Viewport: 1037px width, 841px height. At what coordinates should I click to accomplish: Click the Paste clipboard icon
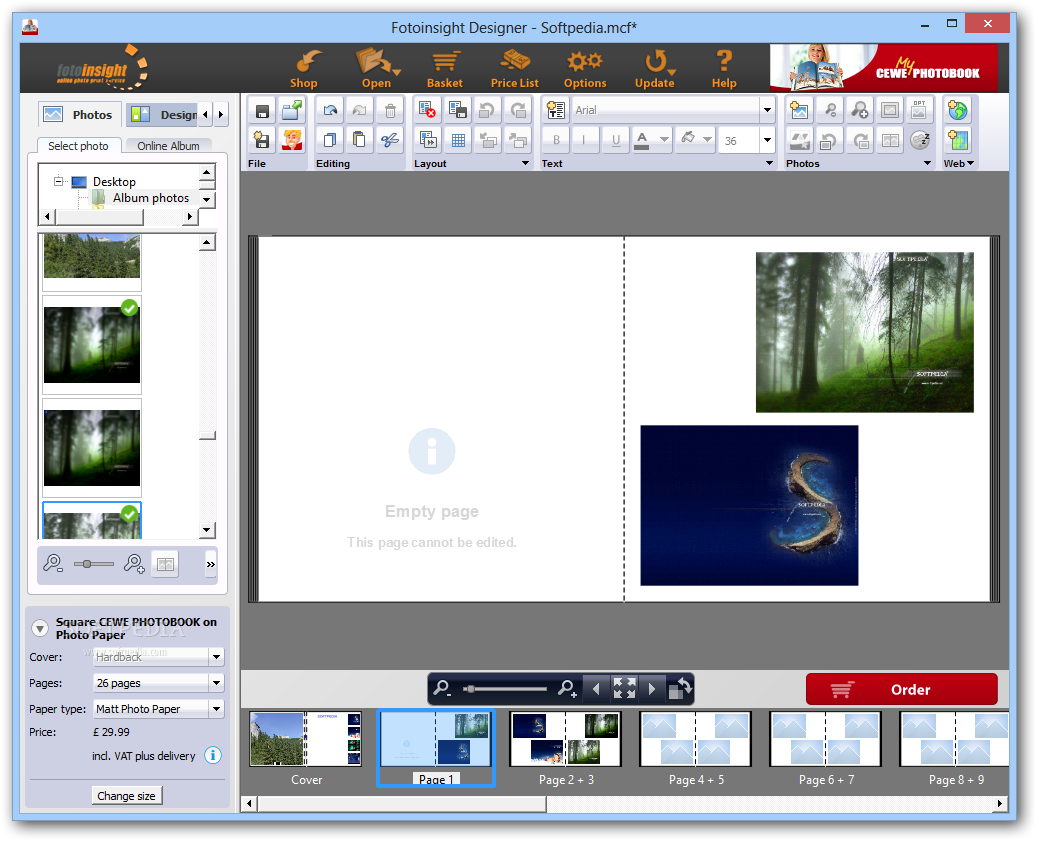pos(359,140)
